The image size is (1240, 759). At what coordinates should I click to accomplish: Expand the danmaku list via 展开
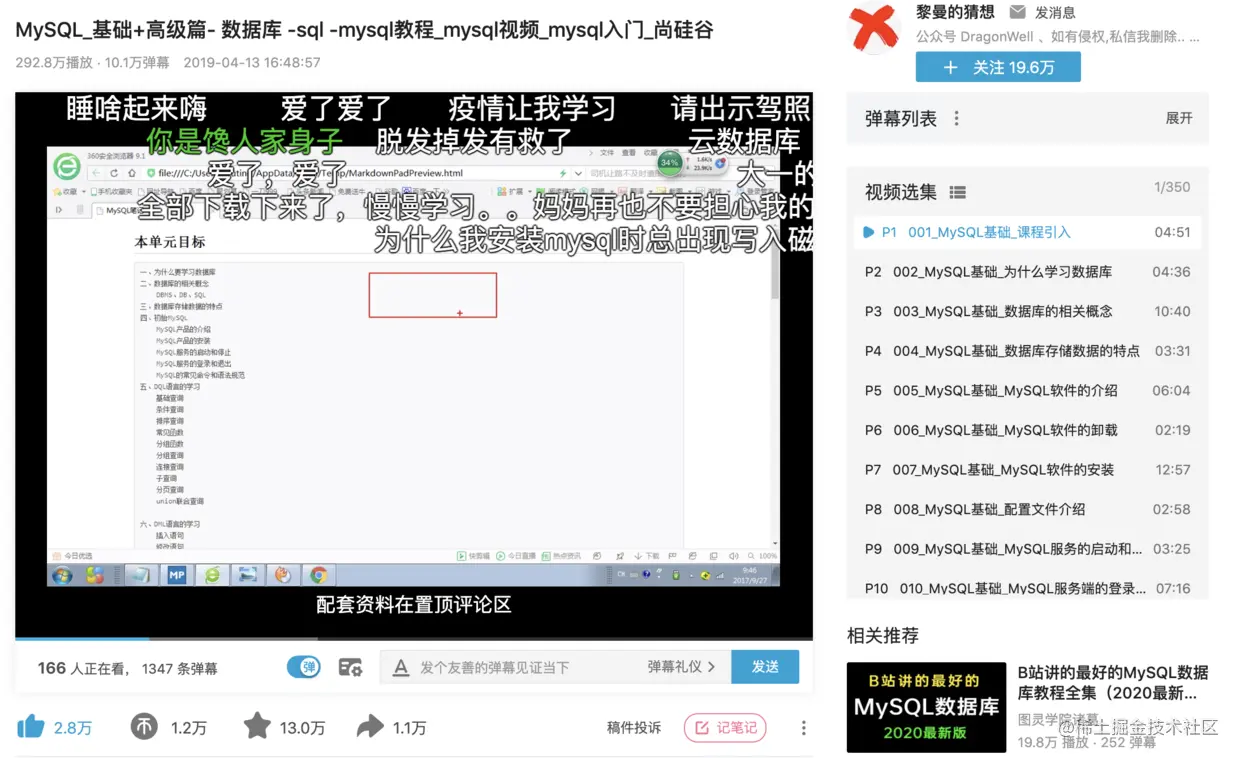pos(1179,118)
